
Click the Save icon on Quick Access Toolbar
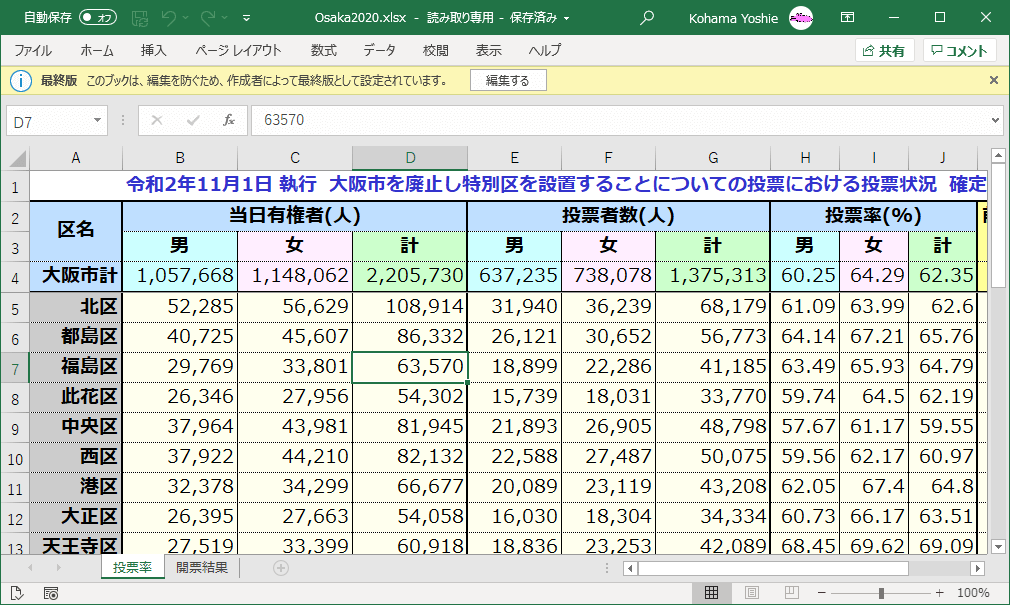(141, 17)
